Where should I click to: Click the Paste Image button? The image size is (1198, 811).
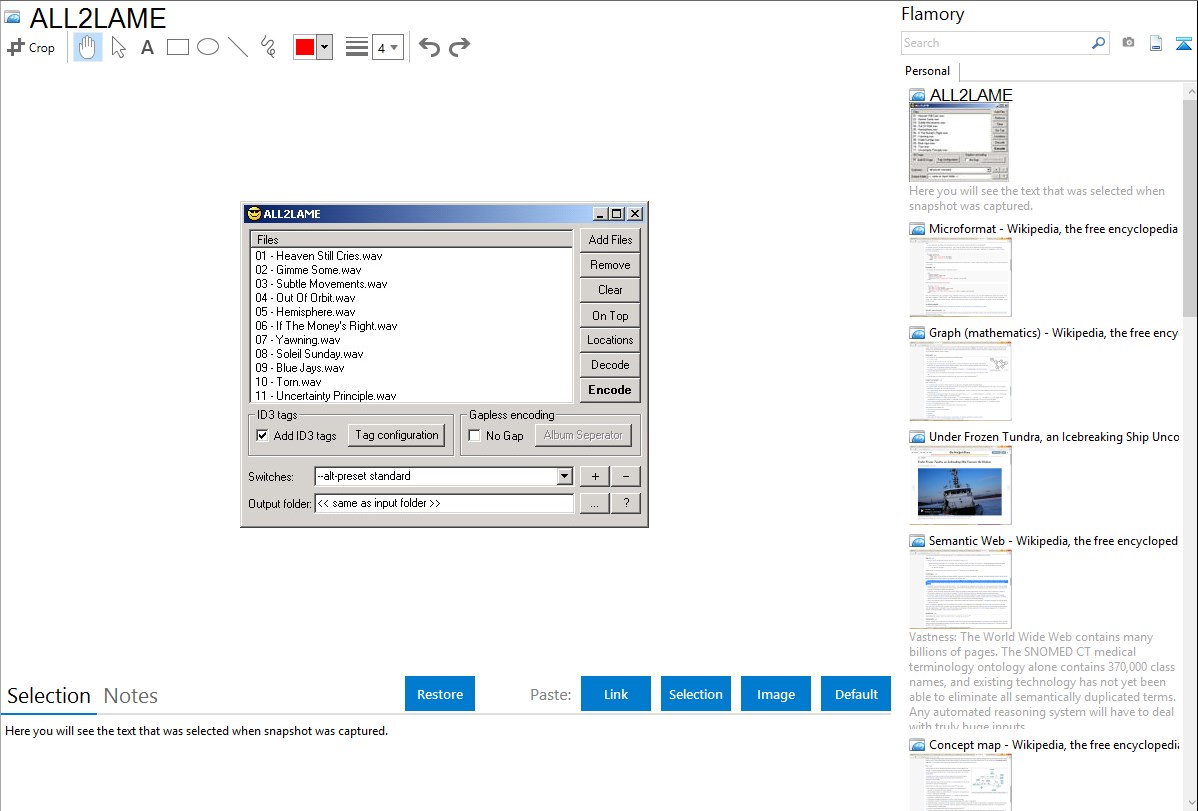tap(775, 694)
